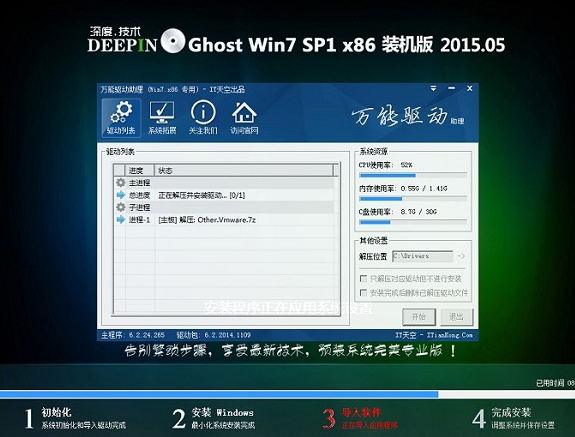Image resolution: width=575 pixels, height=437 pixels.
Task: Click step 4 完成安装 label
Action: click(511, 413)
